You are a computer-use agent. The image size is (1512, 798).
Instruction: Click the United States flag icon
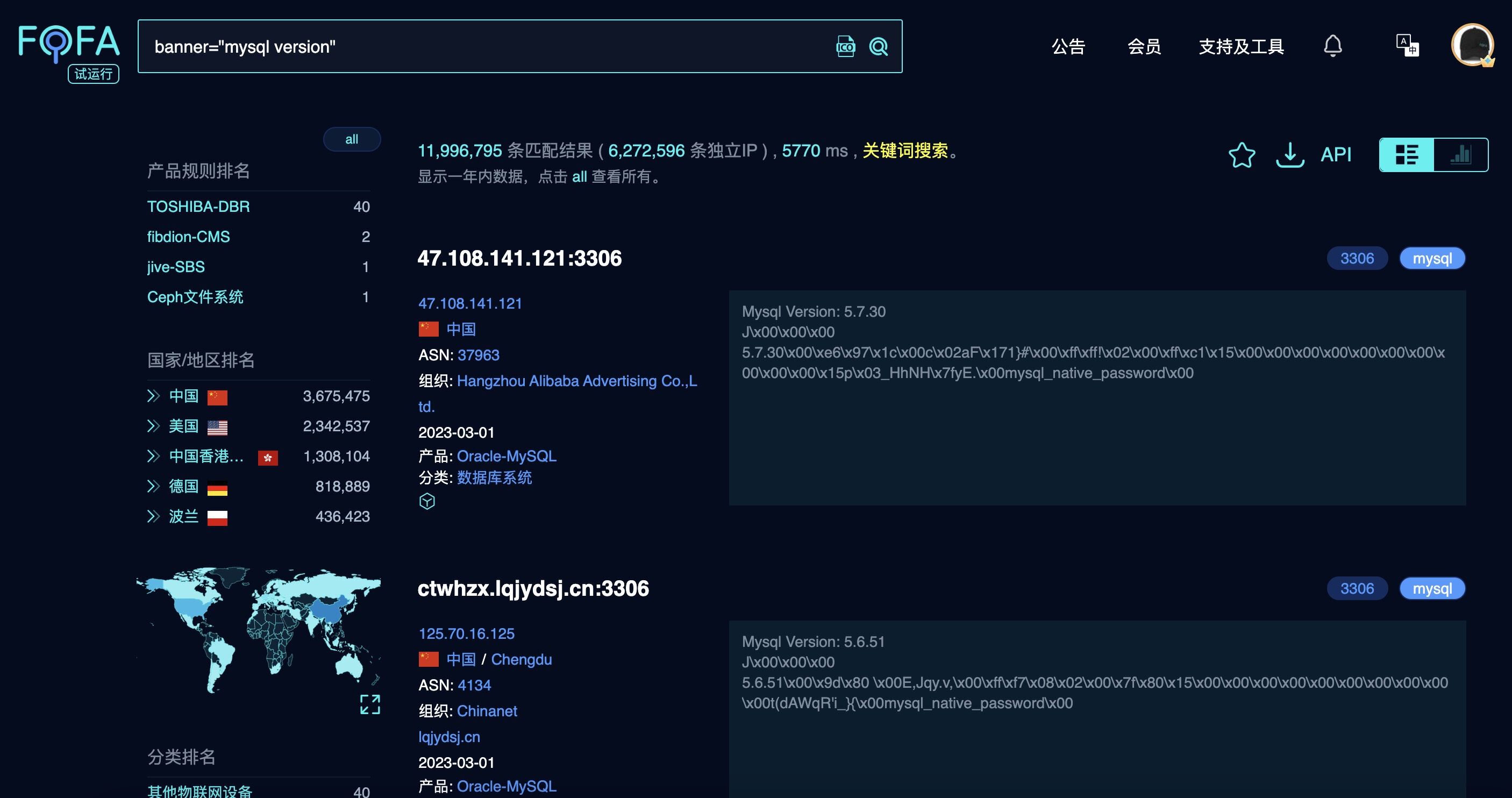217,427
